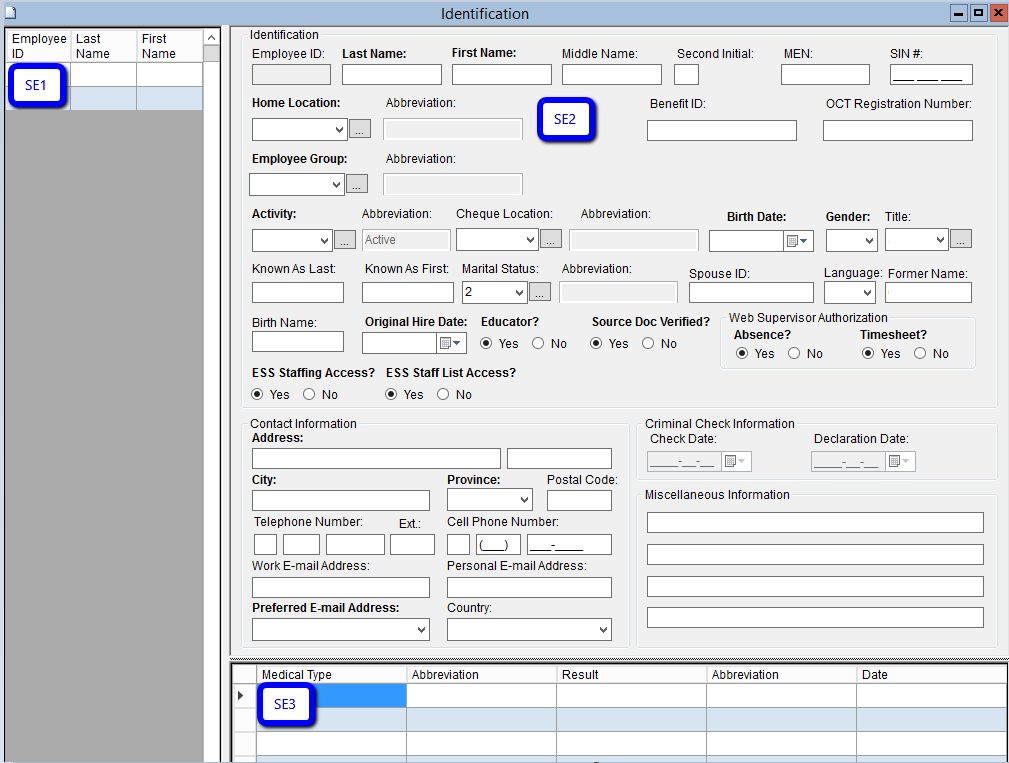The width and height of the screenshot is (1009, 763).
Task: Click the SE1 marker badge
Action: (36, 86)
